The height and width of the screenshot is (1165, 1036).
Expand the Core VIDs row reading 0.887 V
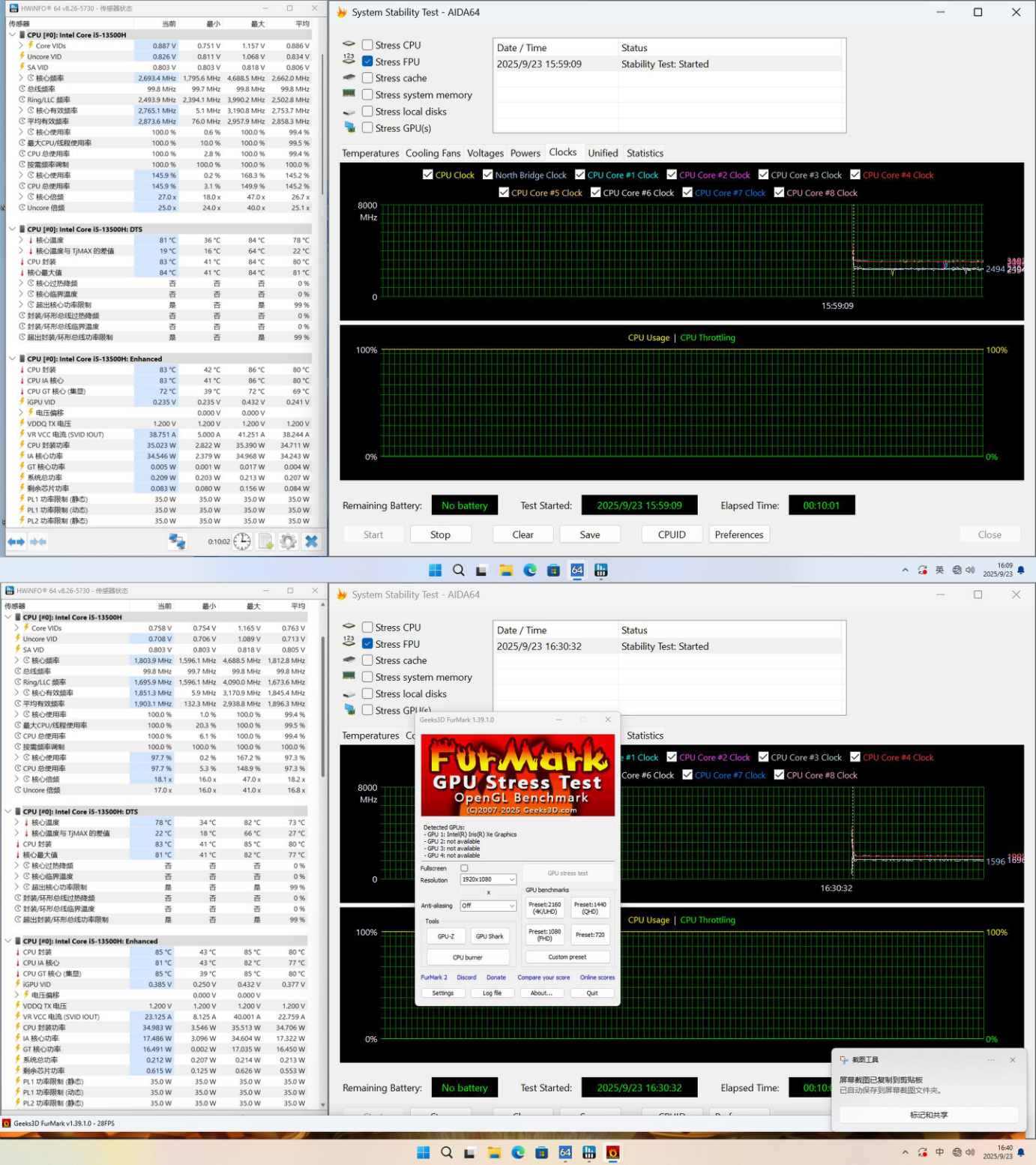coord(22,46)
